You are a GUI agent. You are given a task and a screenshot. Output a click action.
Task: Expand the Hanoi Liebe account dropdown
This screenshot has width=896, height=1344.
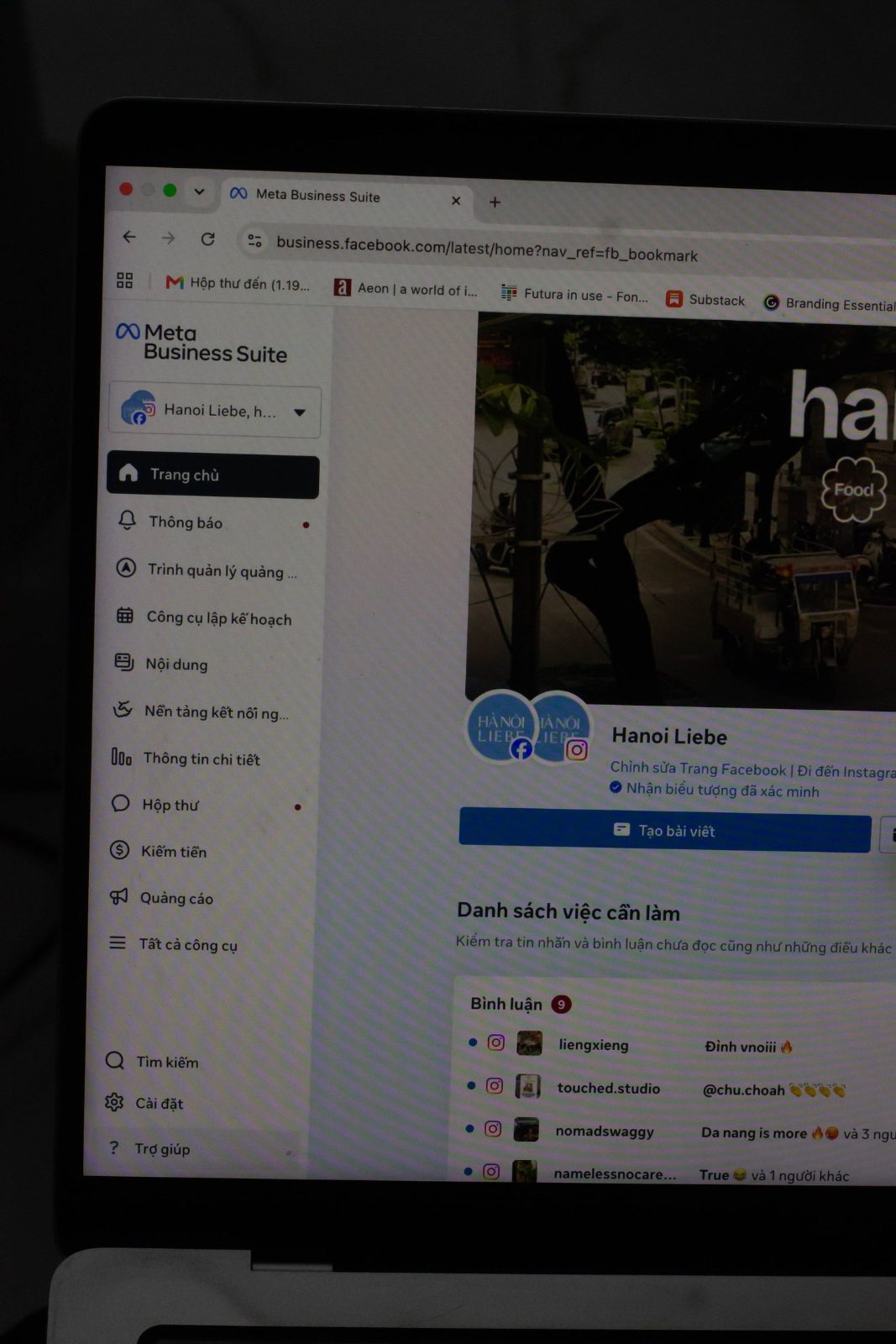click(215, 411)
